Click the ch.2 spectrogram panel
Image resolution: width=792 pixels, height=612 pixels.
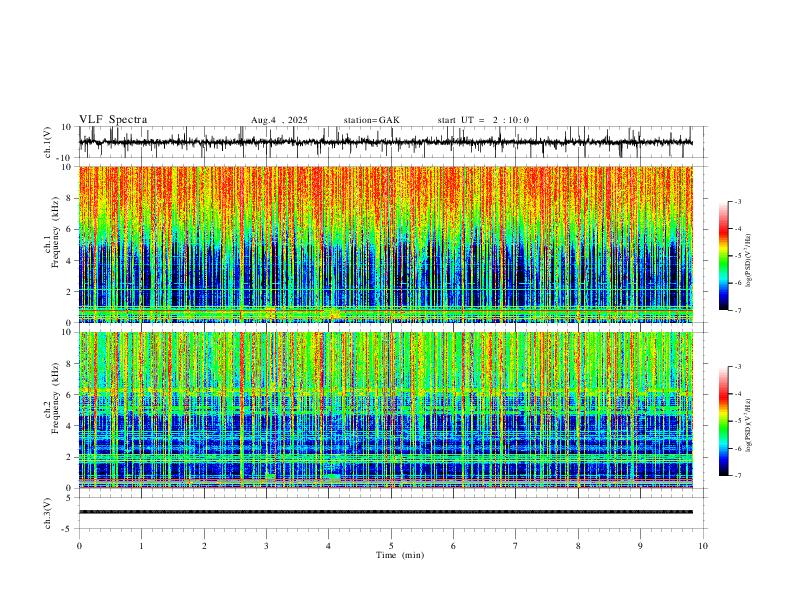click(x=386, y=410)
